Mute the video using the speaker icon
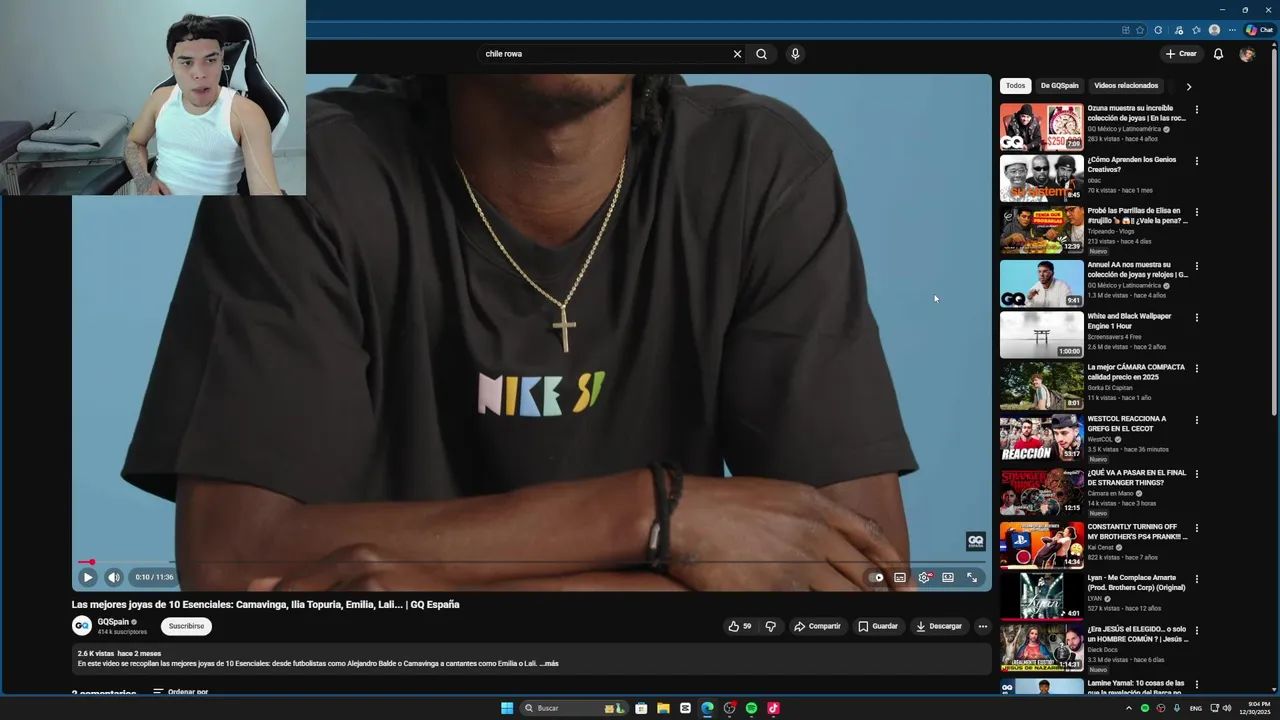 pos(114,577)
